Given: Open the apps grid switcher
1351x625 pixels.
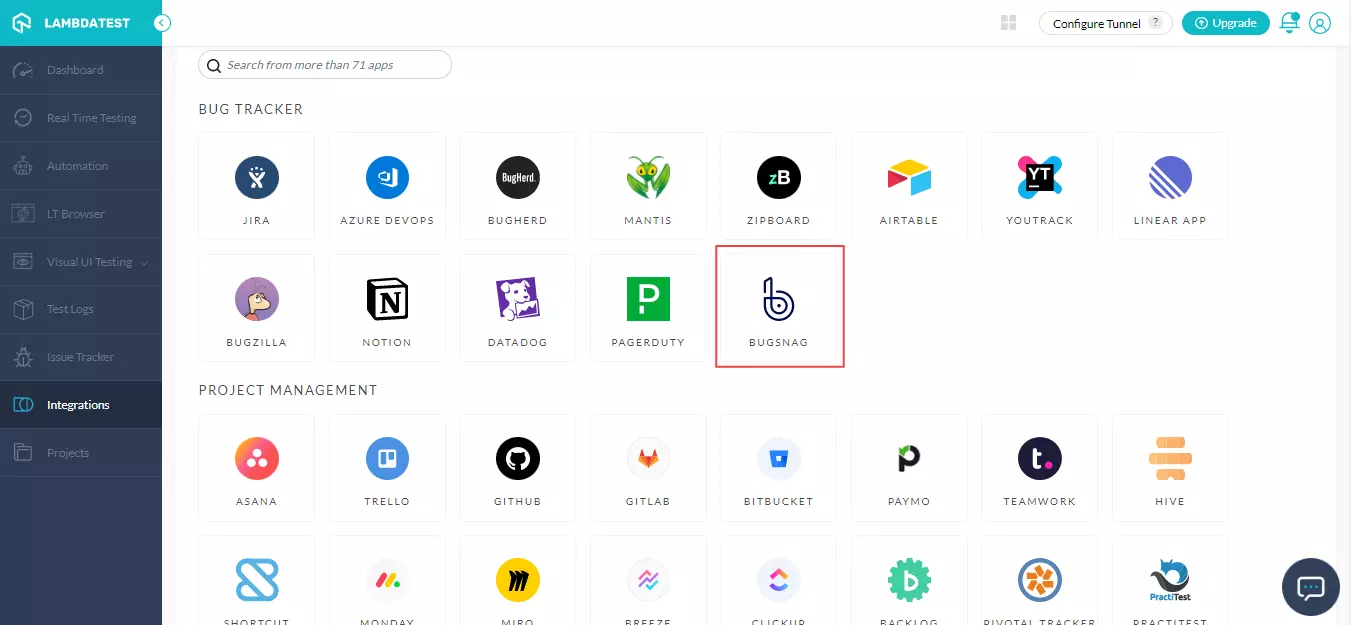Looking at the screenshot, I should click(1008, 23).
